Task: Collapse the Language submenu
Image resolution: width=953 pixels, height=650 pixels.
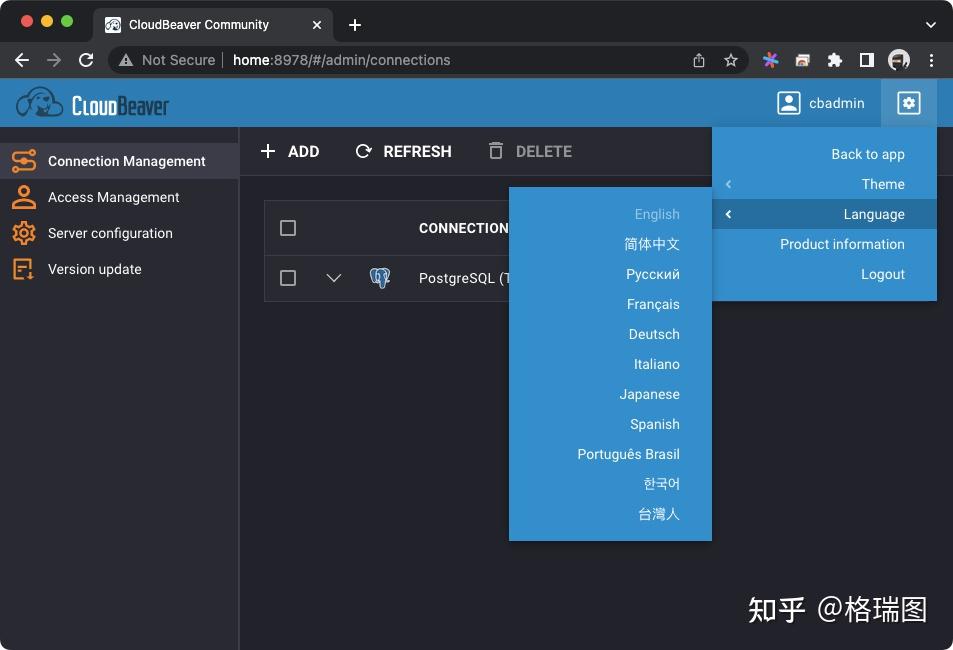Action: pyautogui.click(x=873, y=214)
